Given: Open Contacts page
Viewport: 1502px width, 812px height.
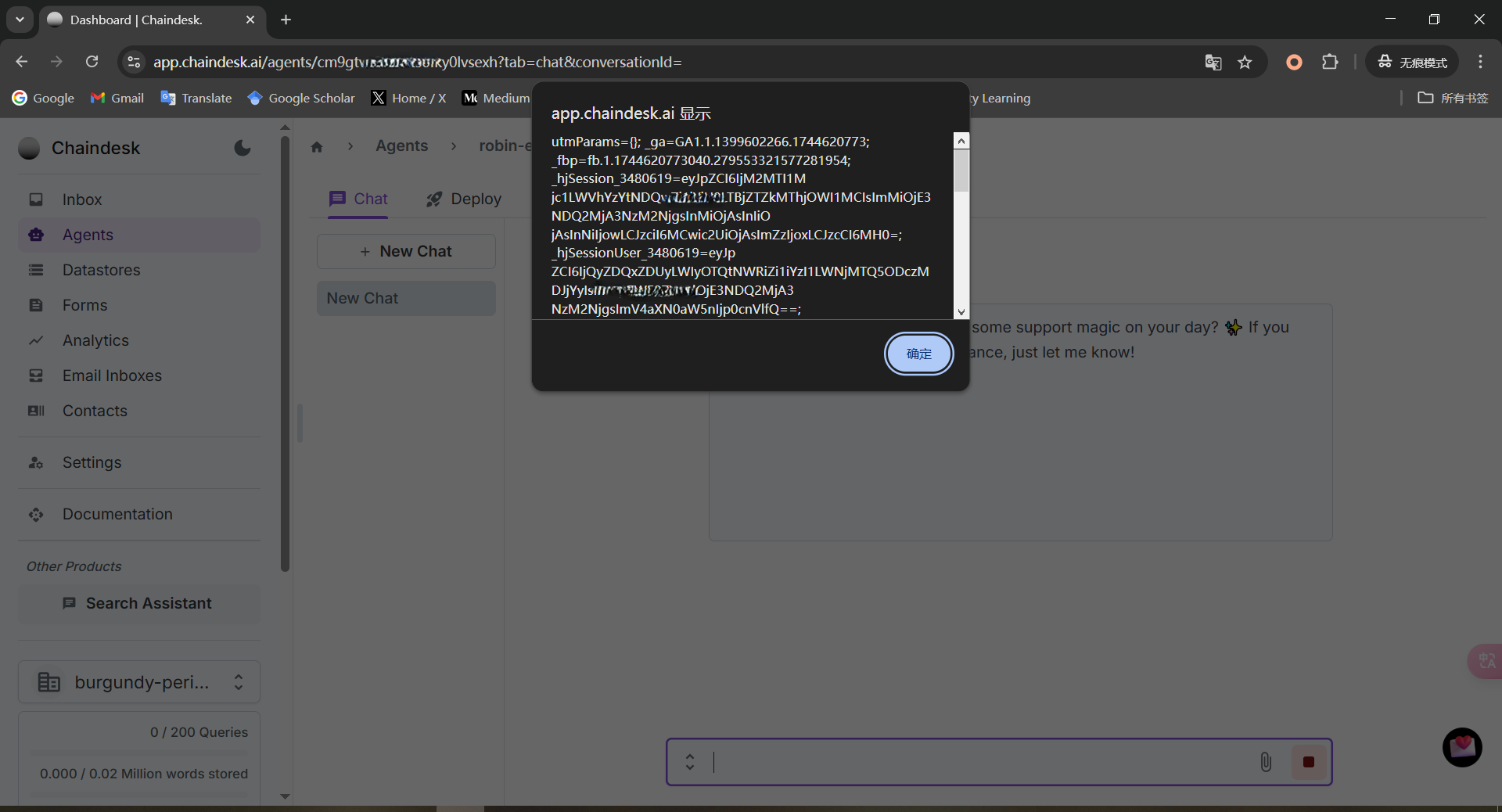Looking at the screenshot, I should [139, 411].
